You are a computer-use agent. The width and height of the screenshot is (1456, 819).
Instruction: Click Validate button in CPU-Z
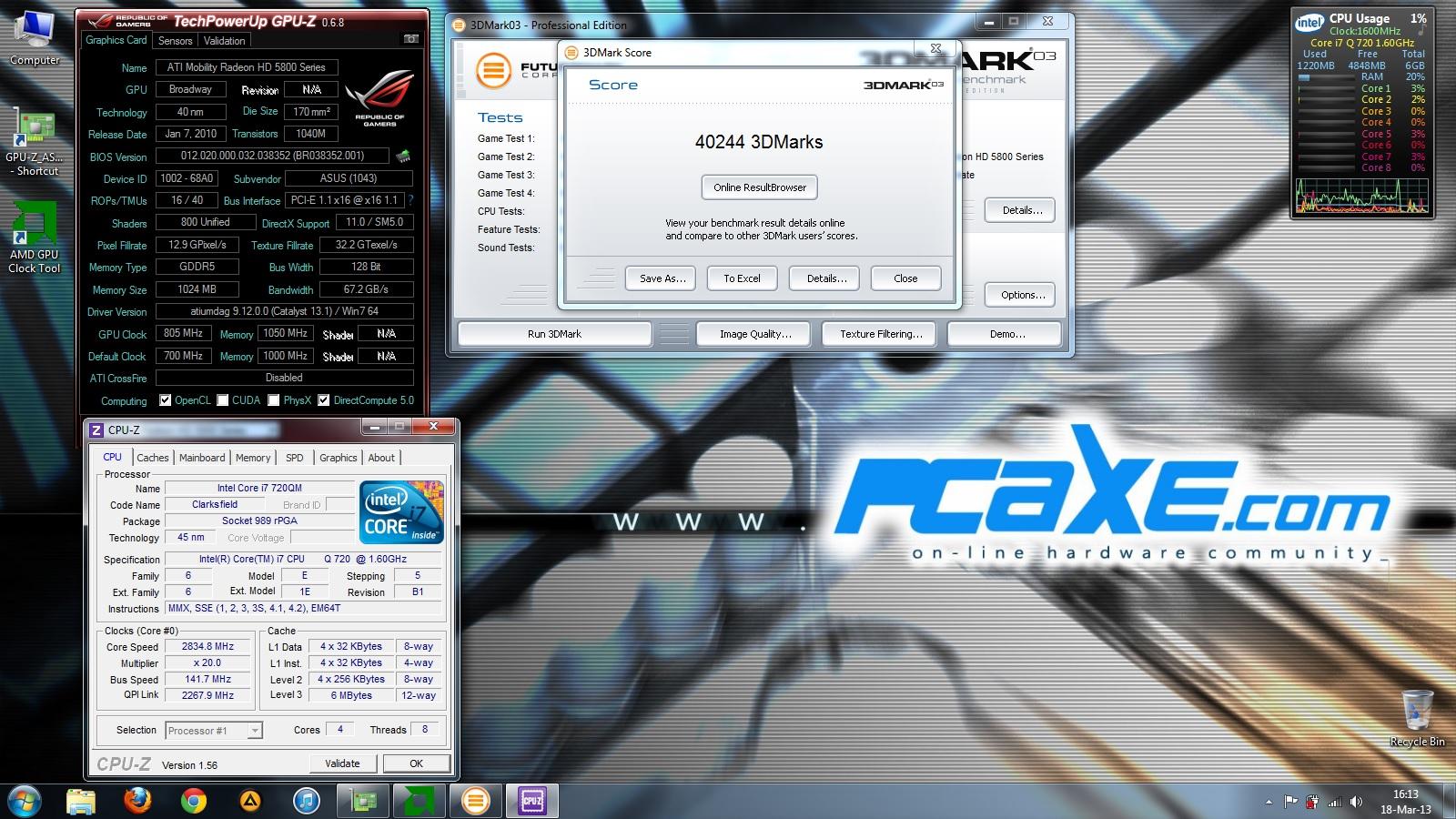point(342,763)
